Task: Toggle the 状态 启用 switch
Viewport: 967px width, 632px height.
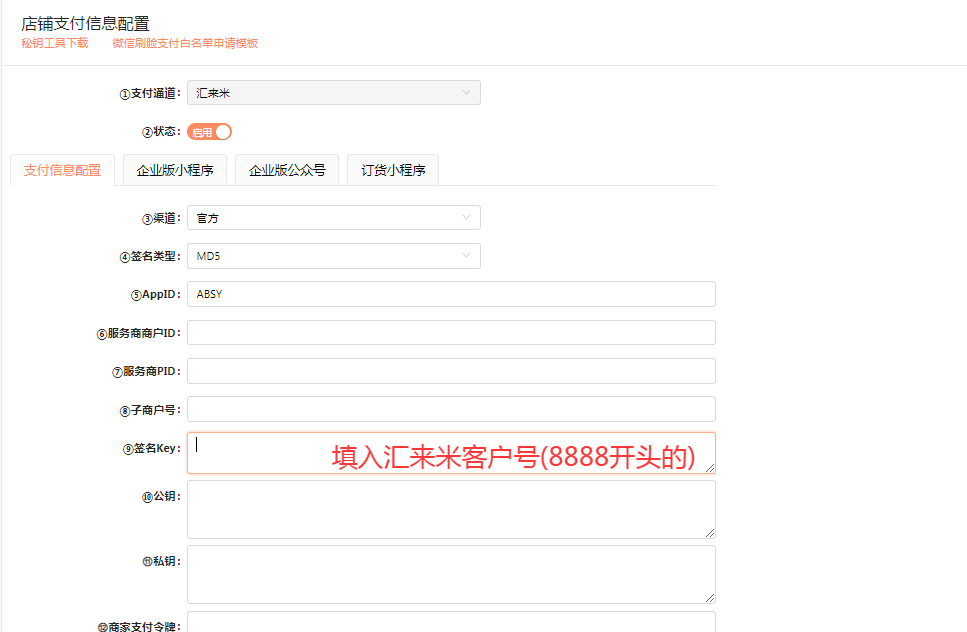Action: tap(210, 132)
